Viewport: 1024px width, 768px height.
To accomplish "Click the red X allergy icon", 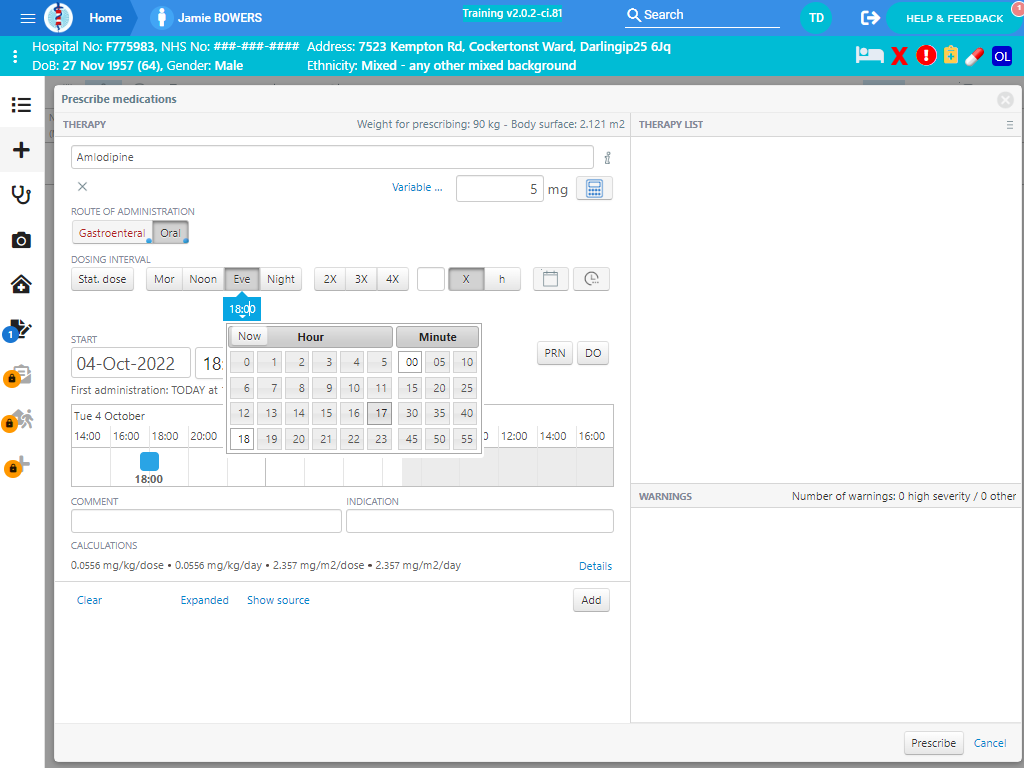I will click(x=899, y=56).
